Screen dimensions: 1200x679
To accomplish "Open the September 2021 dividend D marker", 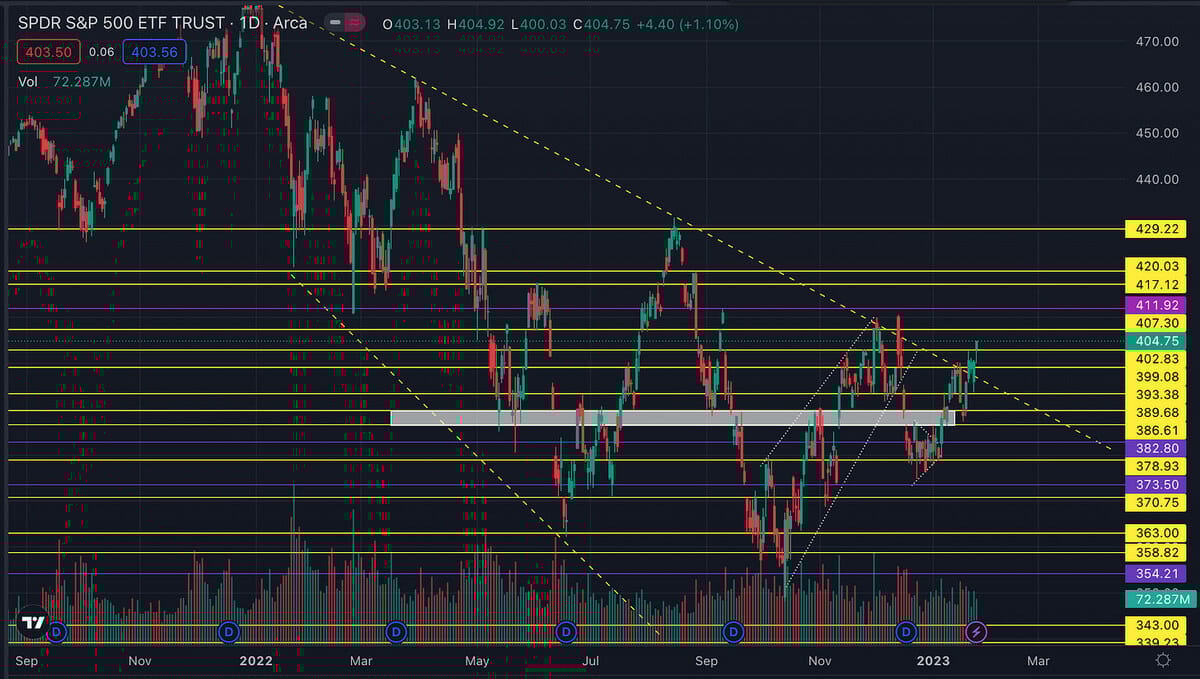I will 57,631.
